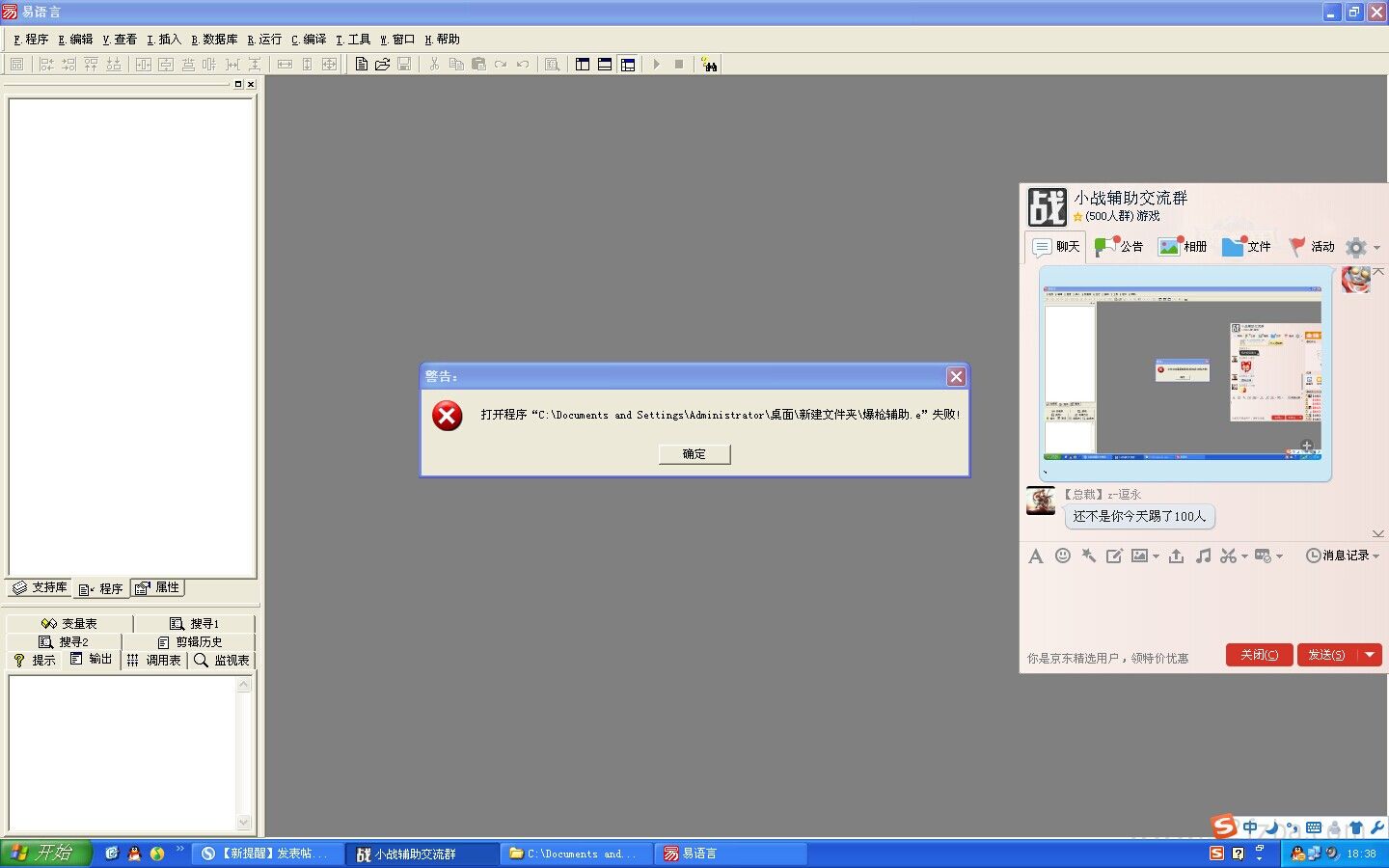Open the 工具 menu
1389x868 pixels.
pyautogui.click(x=353, y=40)
